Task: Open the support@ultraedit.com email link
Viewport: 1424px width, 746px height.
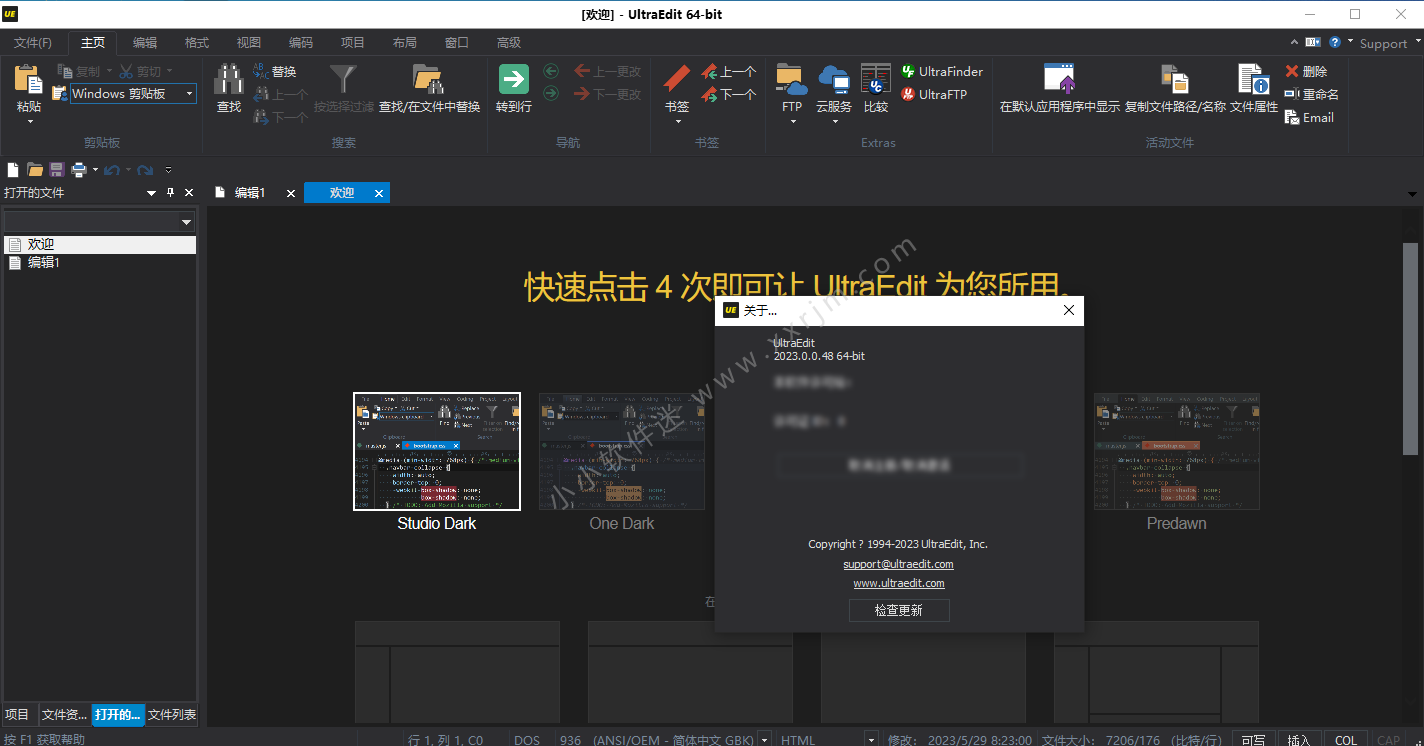Action: tap(898, 564)
